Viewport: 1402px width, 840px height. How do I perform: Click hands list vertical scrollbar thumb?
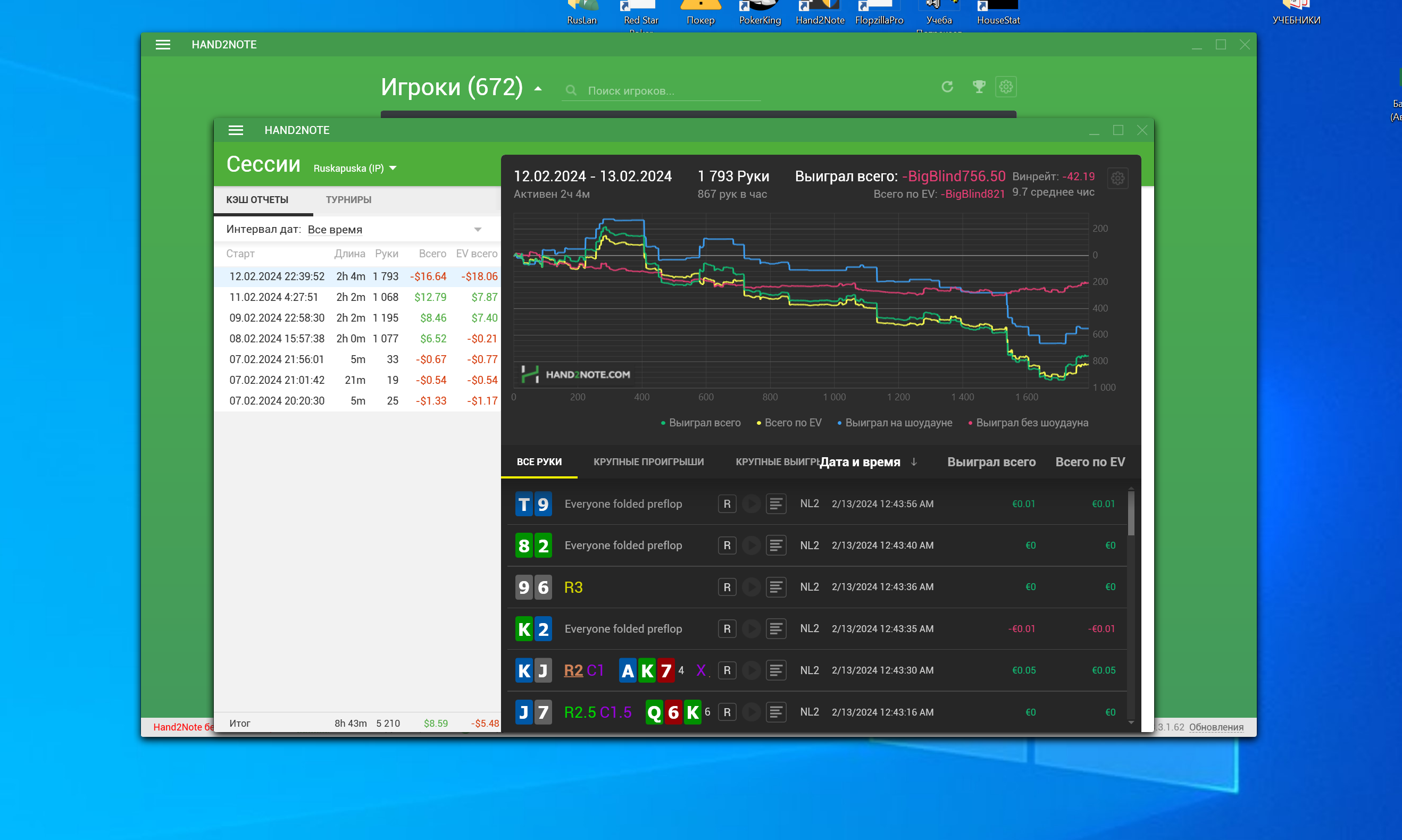[x=1131, y=513]
